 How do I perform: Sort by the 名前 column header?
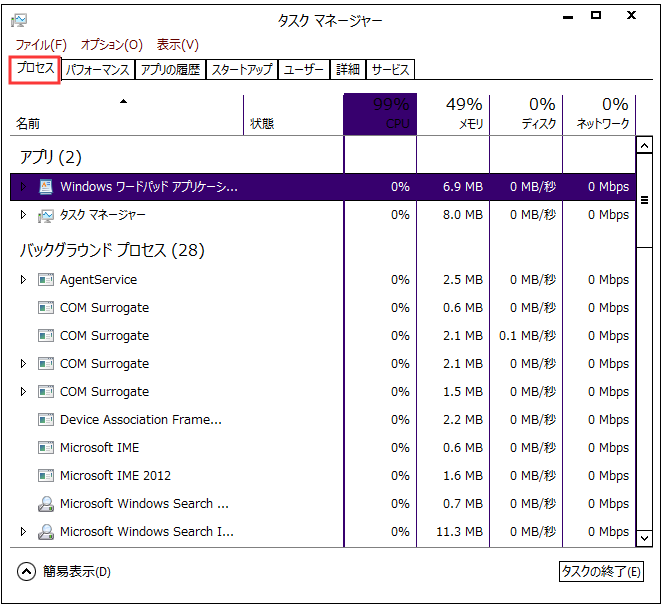(126, 115)
